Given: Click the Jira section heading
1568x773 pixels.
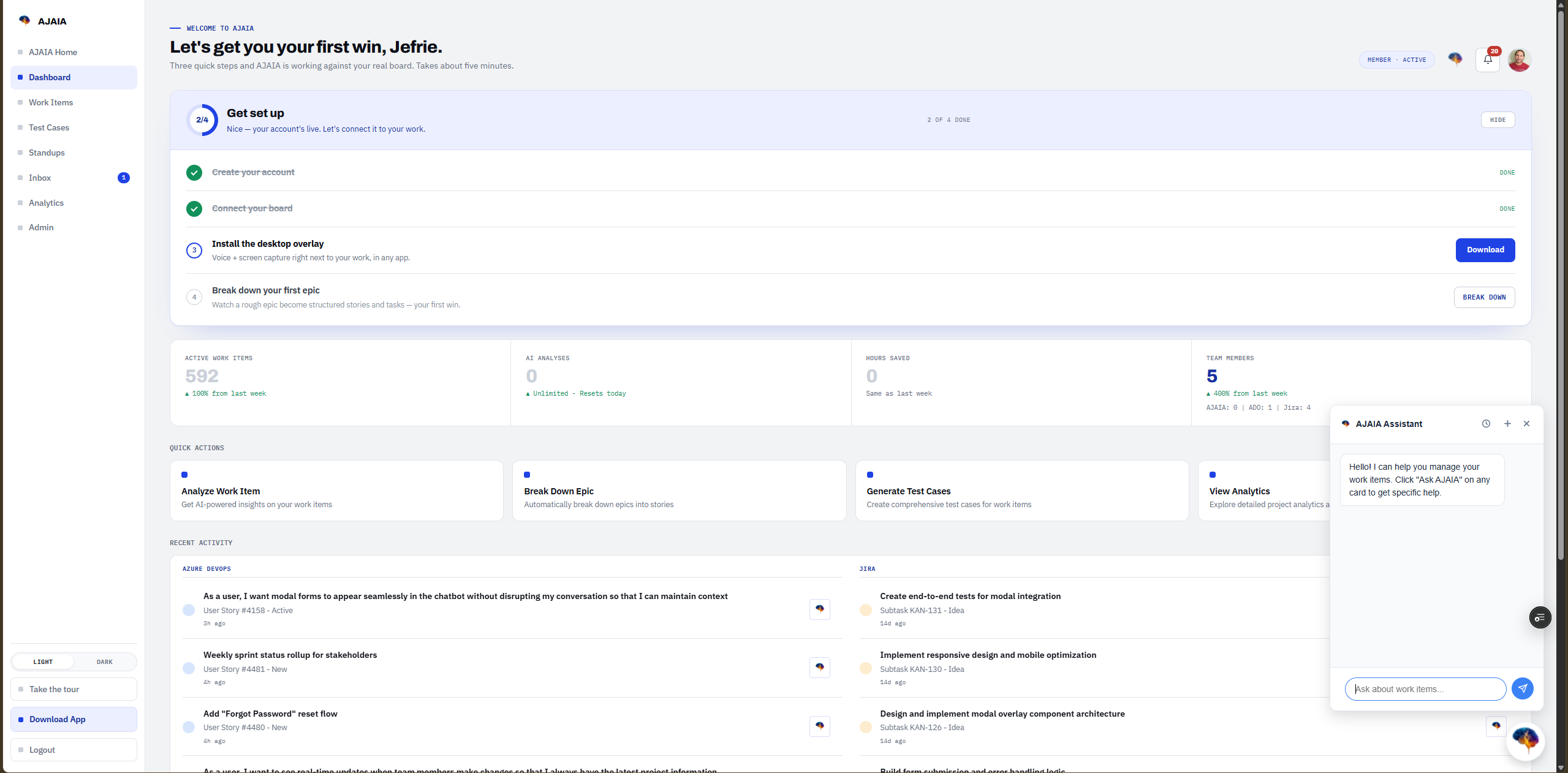Looking at the screenshot, I should point(867,569).
